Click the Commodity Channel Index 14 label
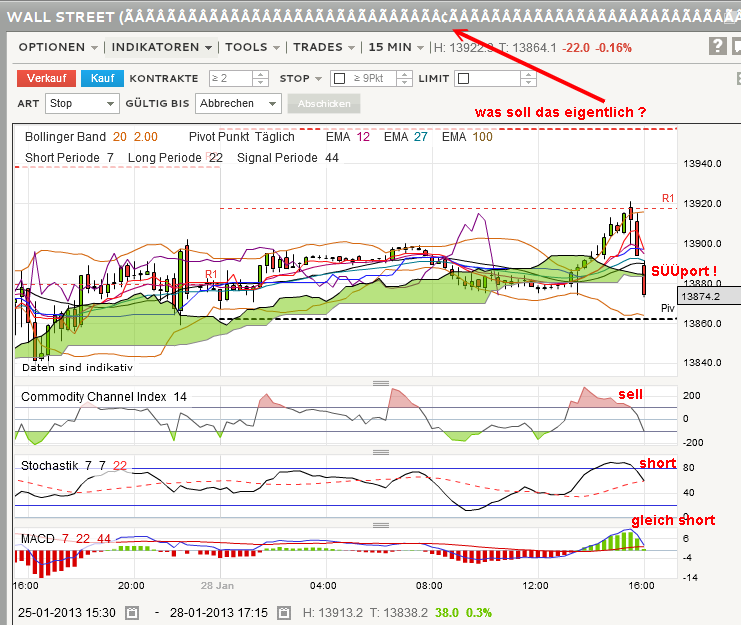Viewport: 741px width, 625px height. click(x=104, y=397)
